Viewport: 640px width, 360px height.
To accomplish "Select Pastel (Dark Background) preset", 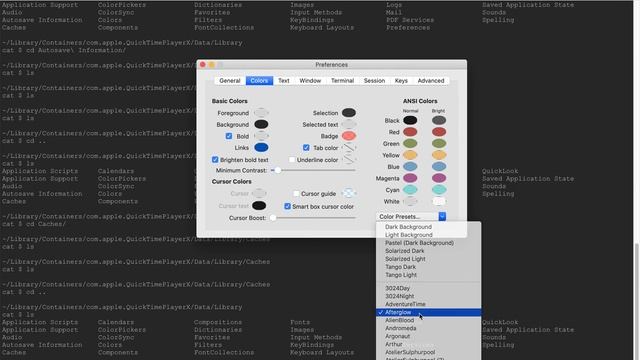I will [429, 243].
